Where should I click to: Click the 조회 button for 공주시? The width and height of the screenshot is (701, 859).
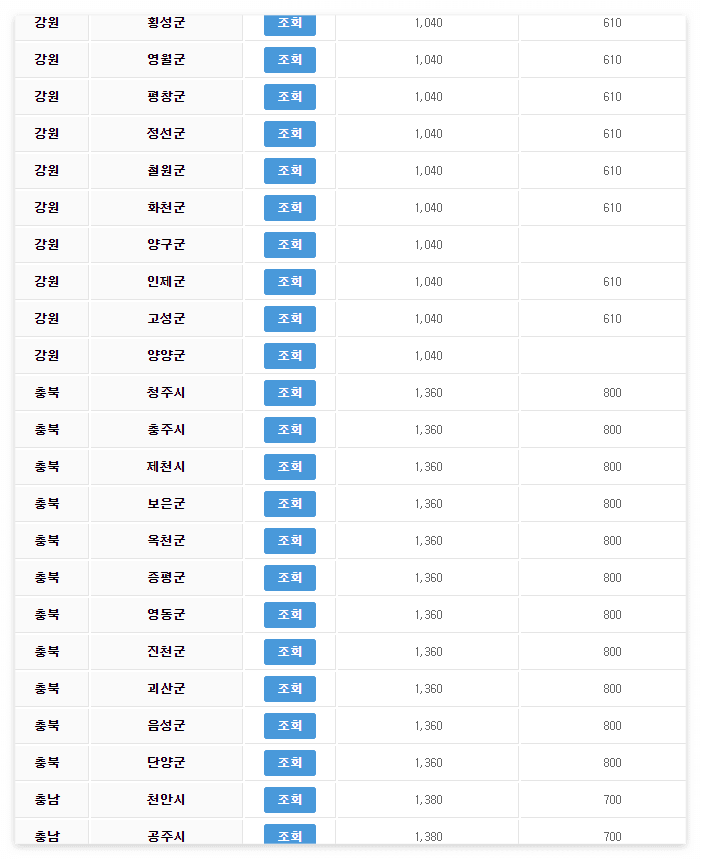point(289,836)
